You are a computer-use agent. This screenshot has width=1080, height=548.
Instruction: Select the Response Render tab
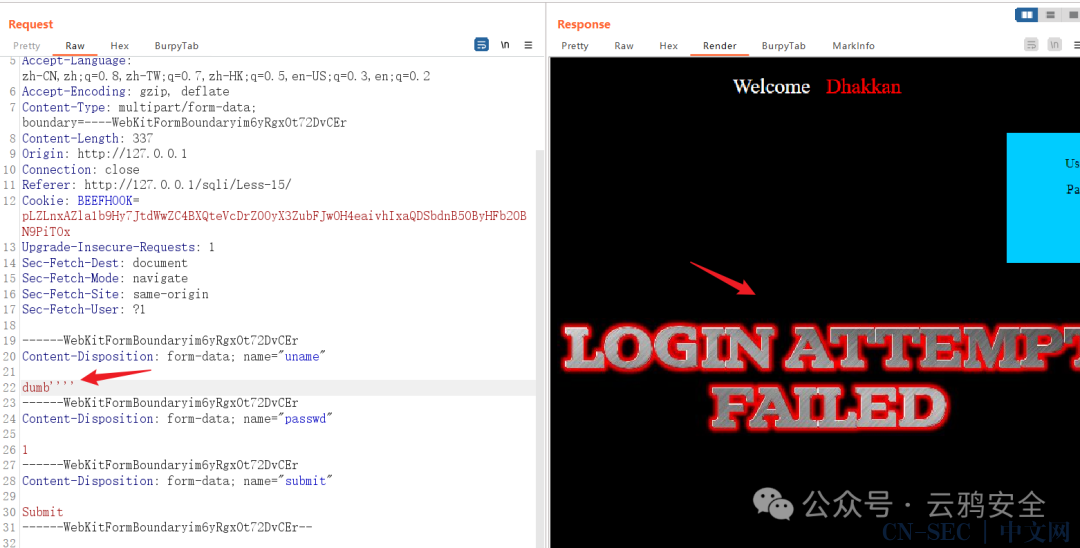click(720, 46)
